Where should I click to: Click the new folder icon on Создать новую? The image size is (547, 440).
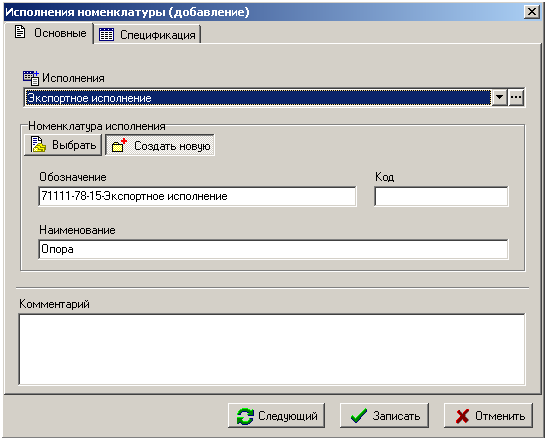tap(119, 145)
